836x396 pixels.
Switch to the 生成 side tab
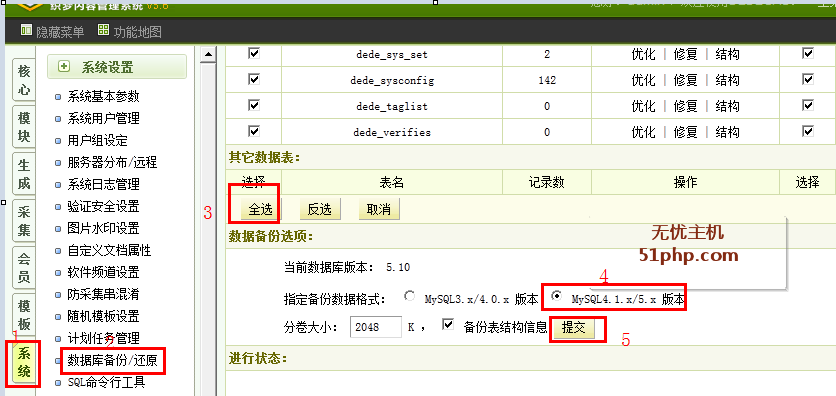(23, 174)
